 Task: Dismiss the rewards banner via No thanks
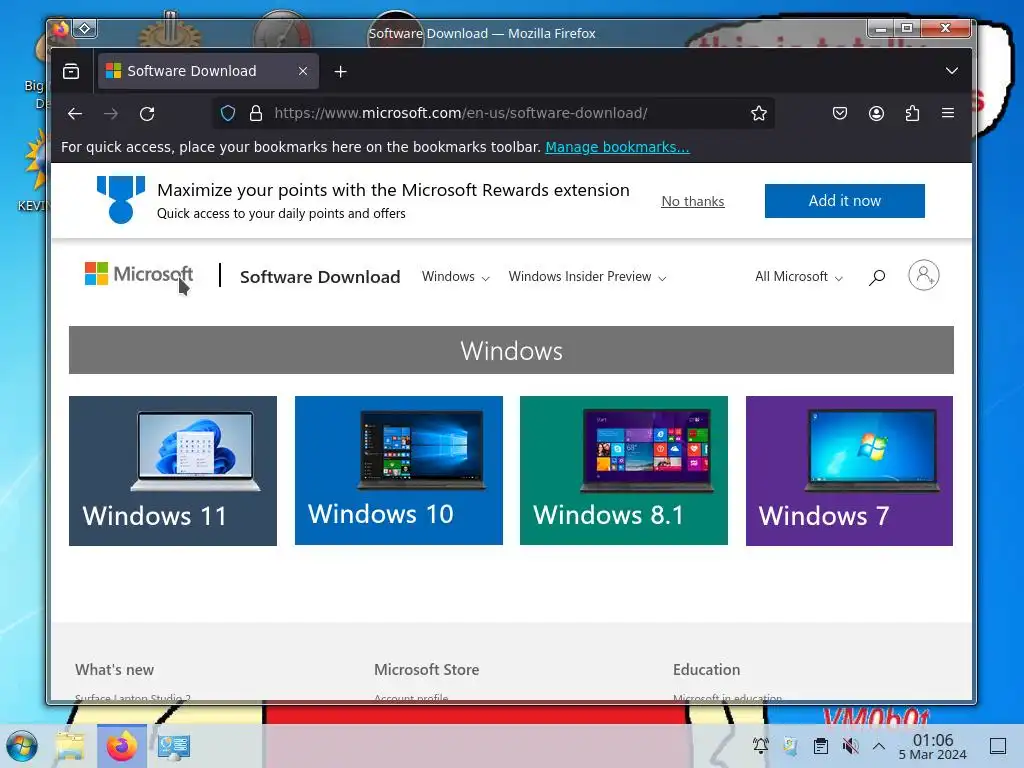click(692, 201)
